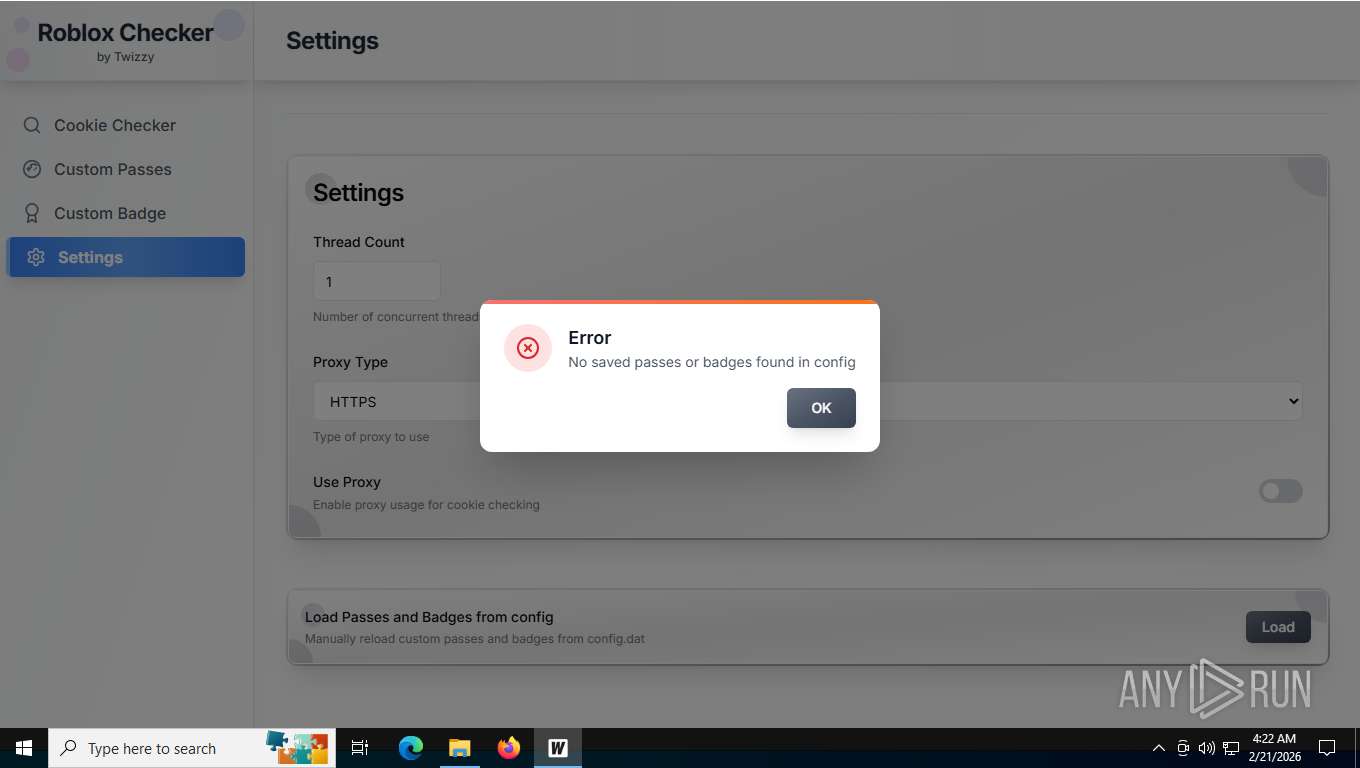Click the volume speaker tray icon

tap(1207, 748)
